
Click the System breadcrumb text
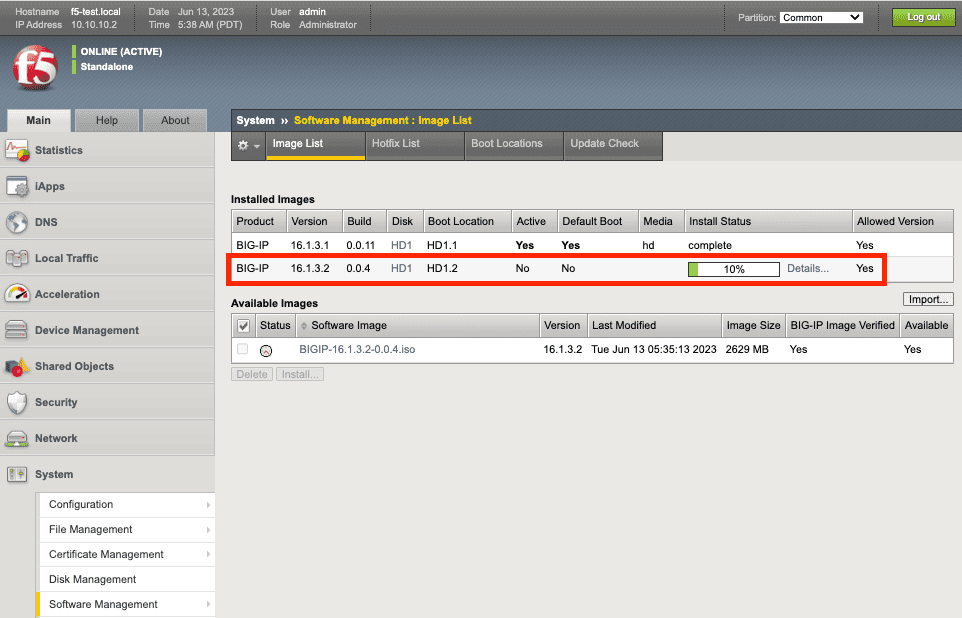click(255, 120)
